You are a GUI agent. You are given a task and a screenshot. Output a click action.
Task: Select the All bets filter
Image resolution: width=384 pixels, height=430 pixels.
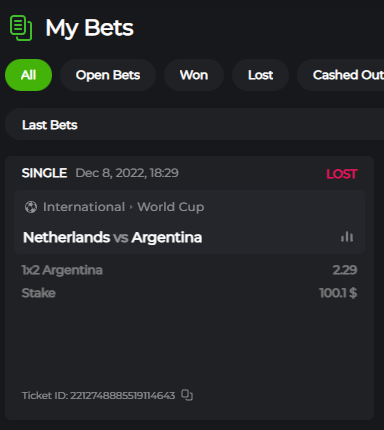point(28,75)
